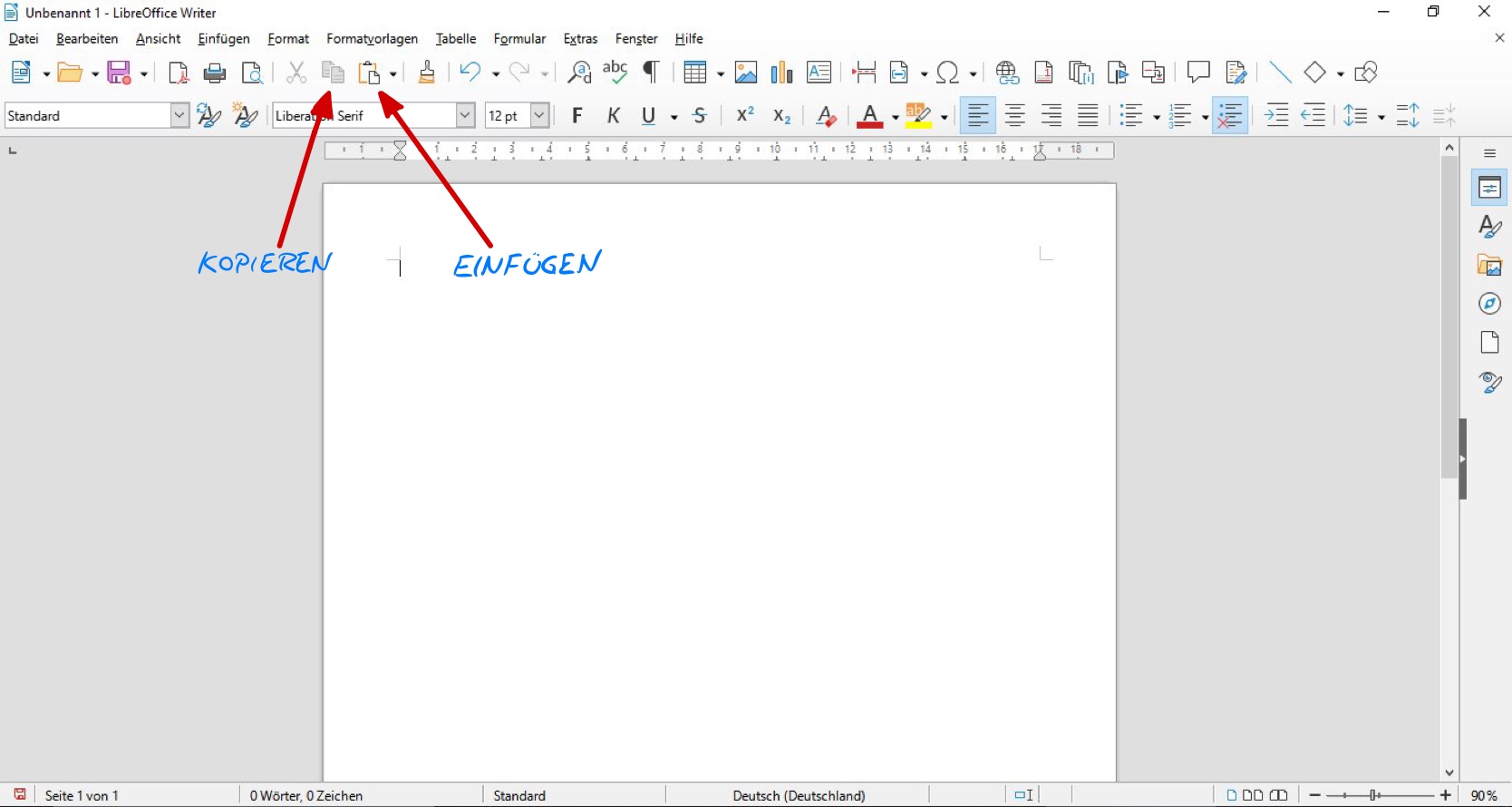Image resolution: width=1512 pixels, height=807 pixels.
Task: Open the sidebar Gallery panel
Action: [1489, 265]
